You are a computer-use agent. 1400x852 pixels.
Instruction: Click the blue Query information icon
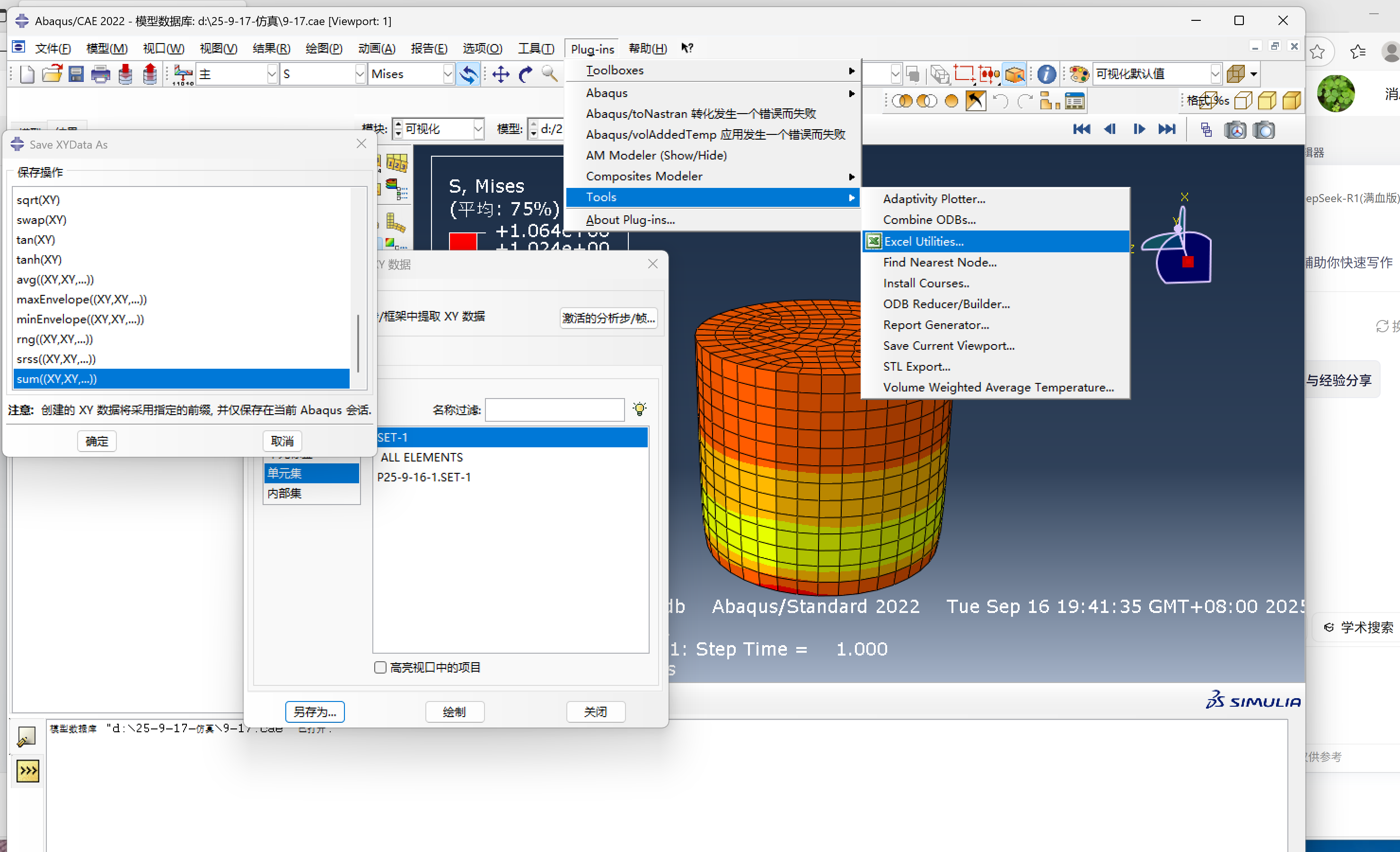click(1047, 74)
